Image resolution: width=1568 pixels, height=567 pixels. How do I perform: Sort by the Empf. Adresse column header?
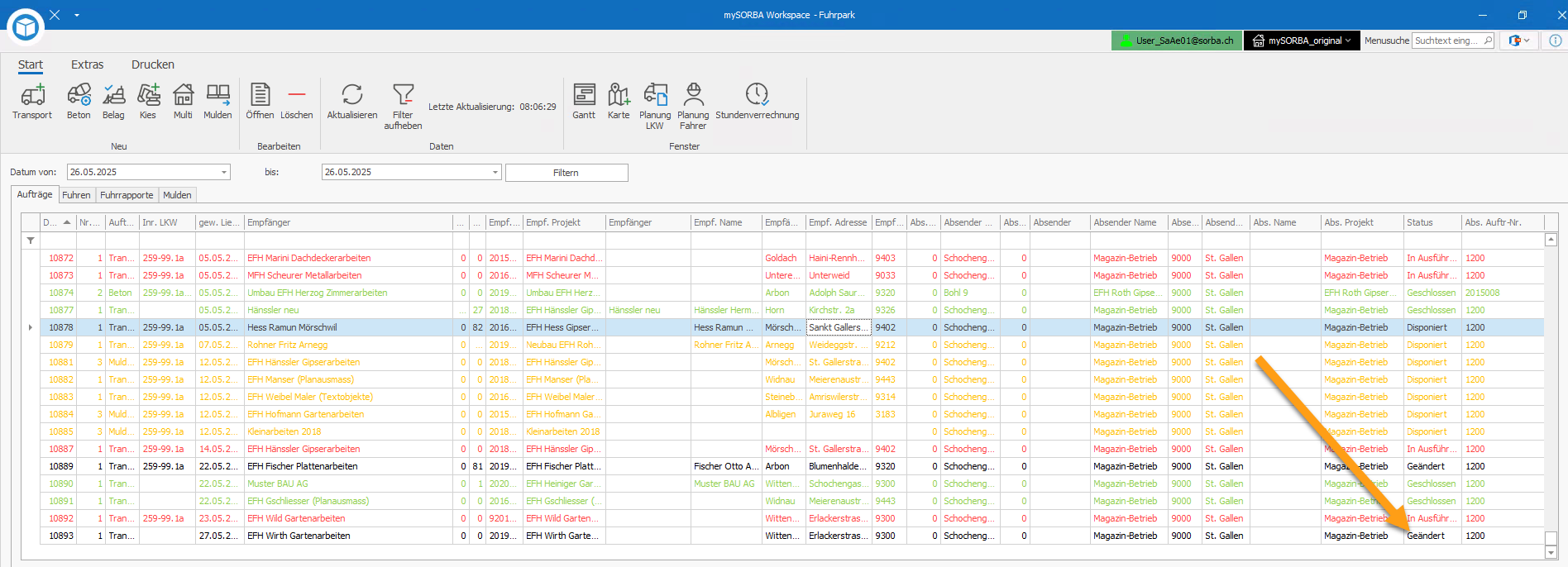tap(839, 222)
